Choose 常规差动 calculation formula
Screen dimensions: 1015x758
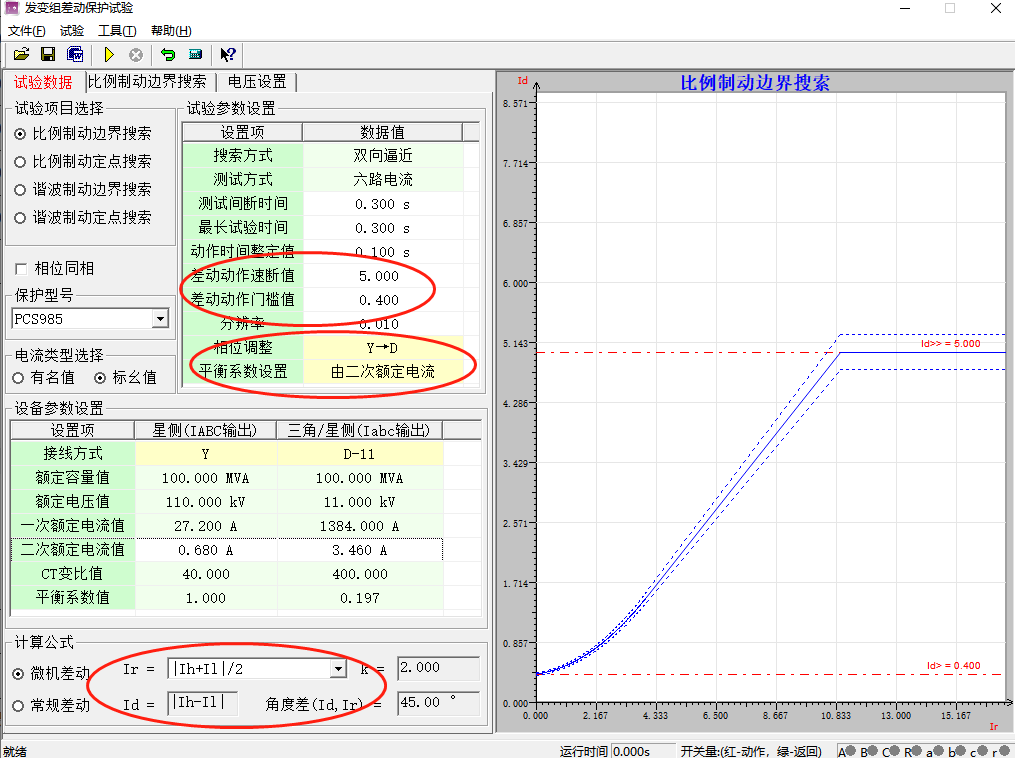[20, 705]
